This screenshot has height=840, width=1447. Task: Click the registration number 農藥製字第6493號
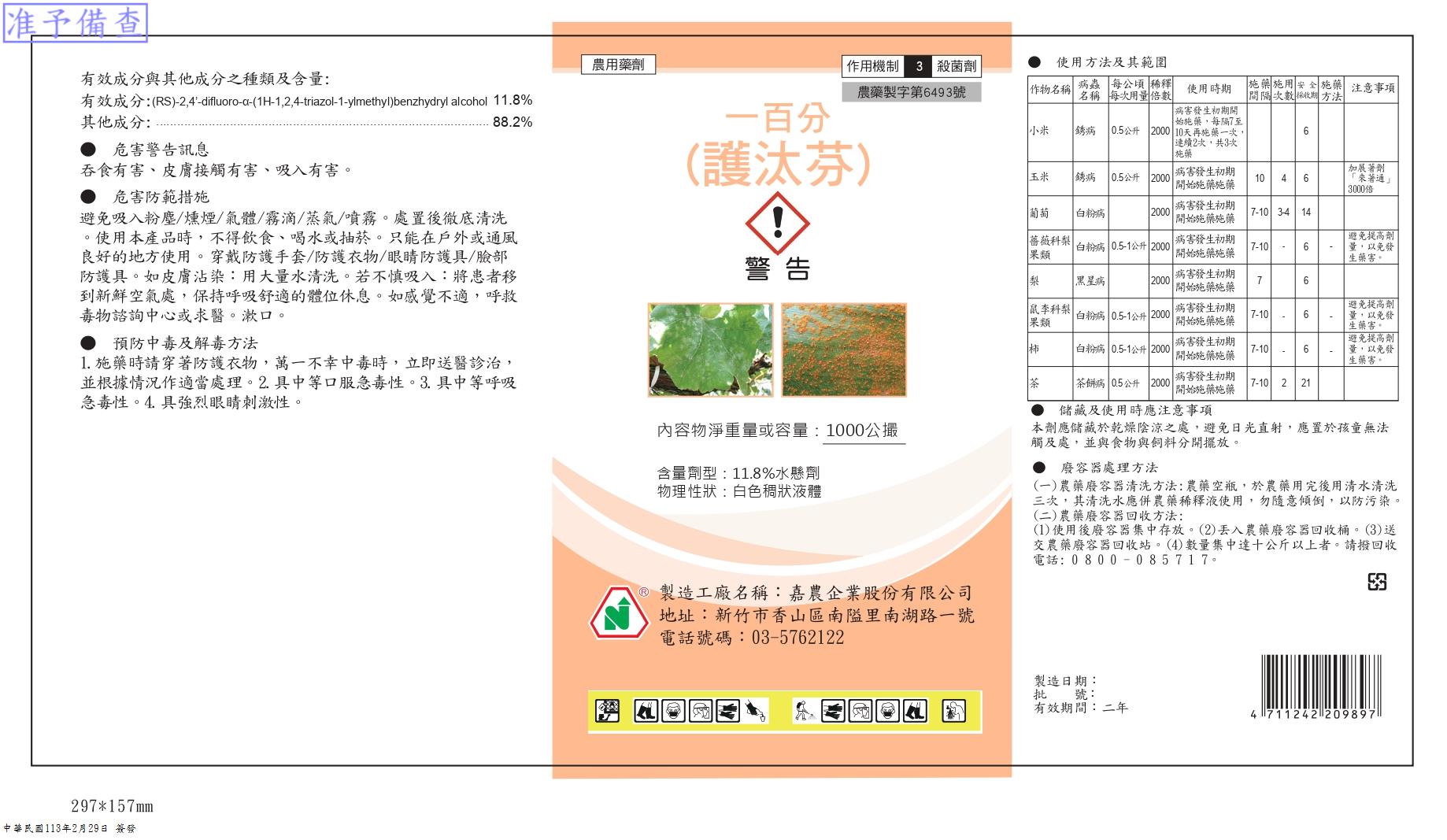(912, 92)
